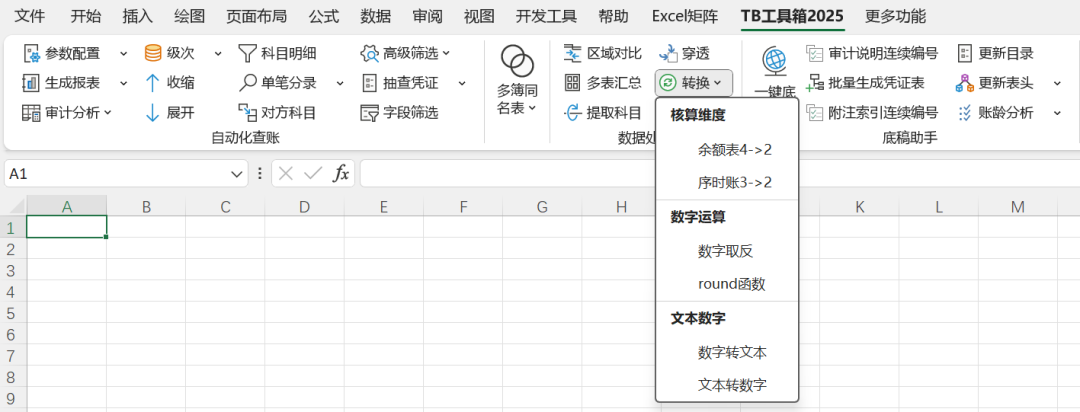Choose 数字取反 menu item

pyautogui.click(x=727, y=251)
